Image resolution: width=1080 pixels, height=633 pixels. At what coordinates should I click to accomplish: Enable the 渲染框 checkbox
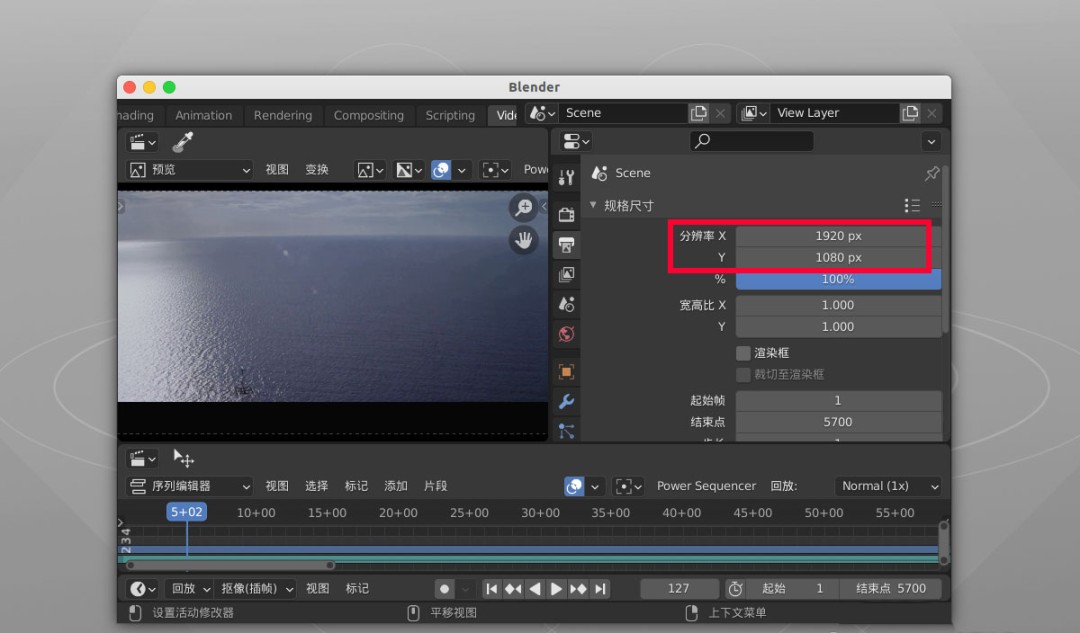(743, 353)
